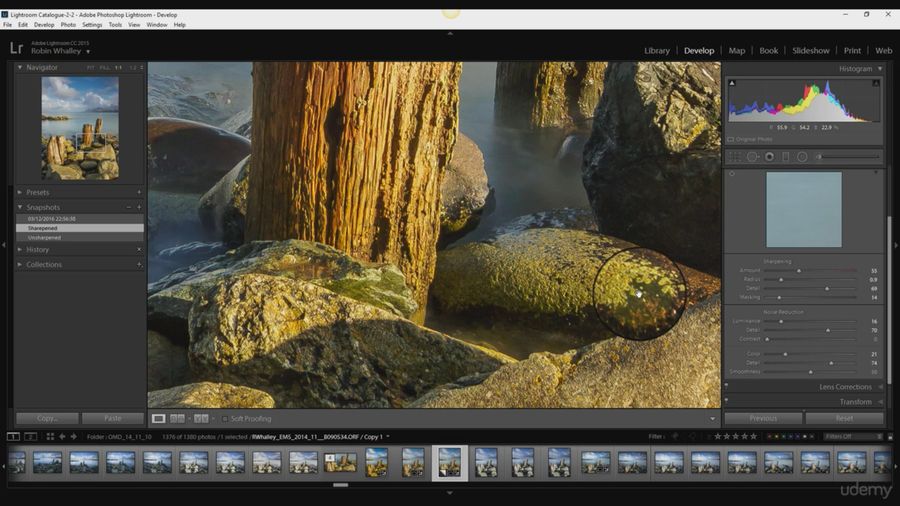
Task: Select the Radial Filter tool
Action: click(x=802, y=157)
